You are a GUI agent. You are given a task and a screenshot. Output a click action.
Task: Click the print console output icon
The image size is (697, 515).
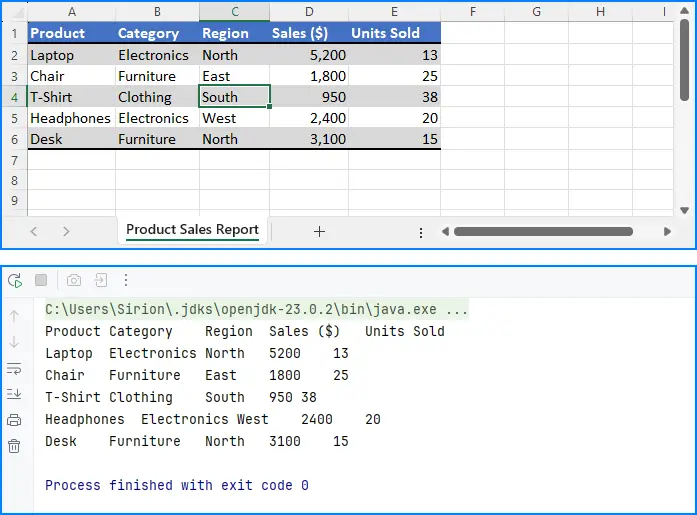click(x=14, y=420)
